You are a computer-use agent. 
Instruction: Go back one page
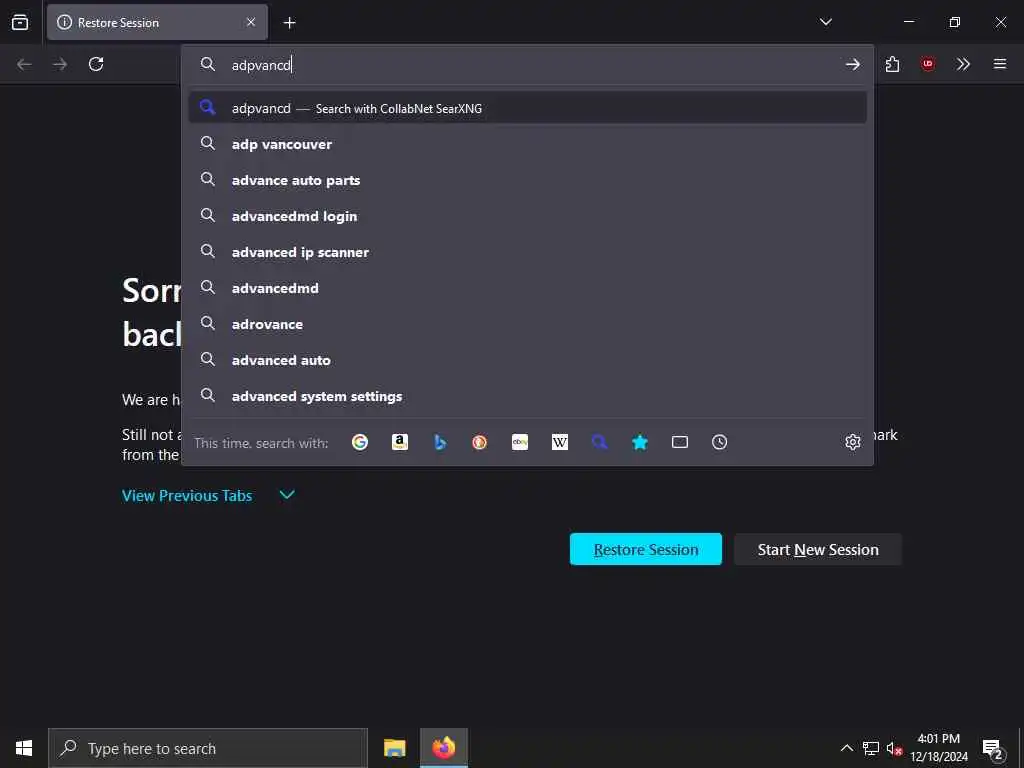click(x=24, y=64)
